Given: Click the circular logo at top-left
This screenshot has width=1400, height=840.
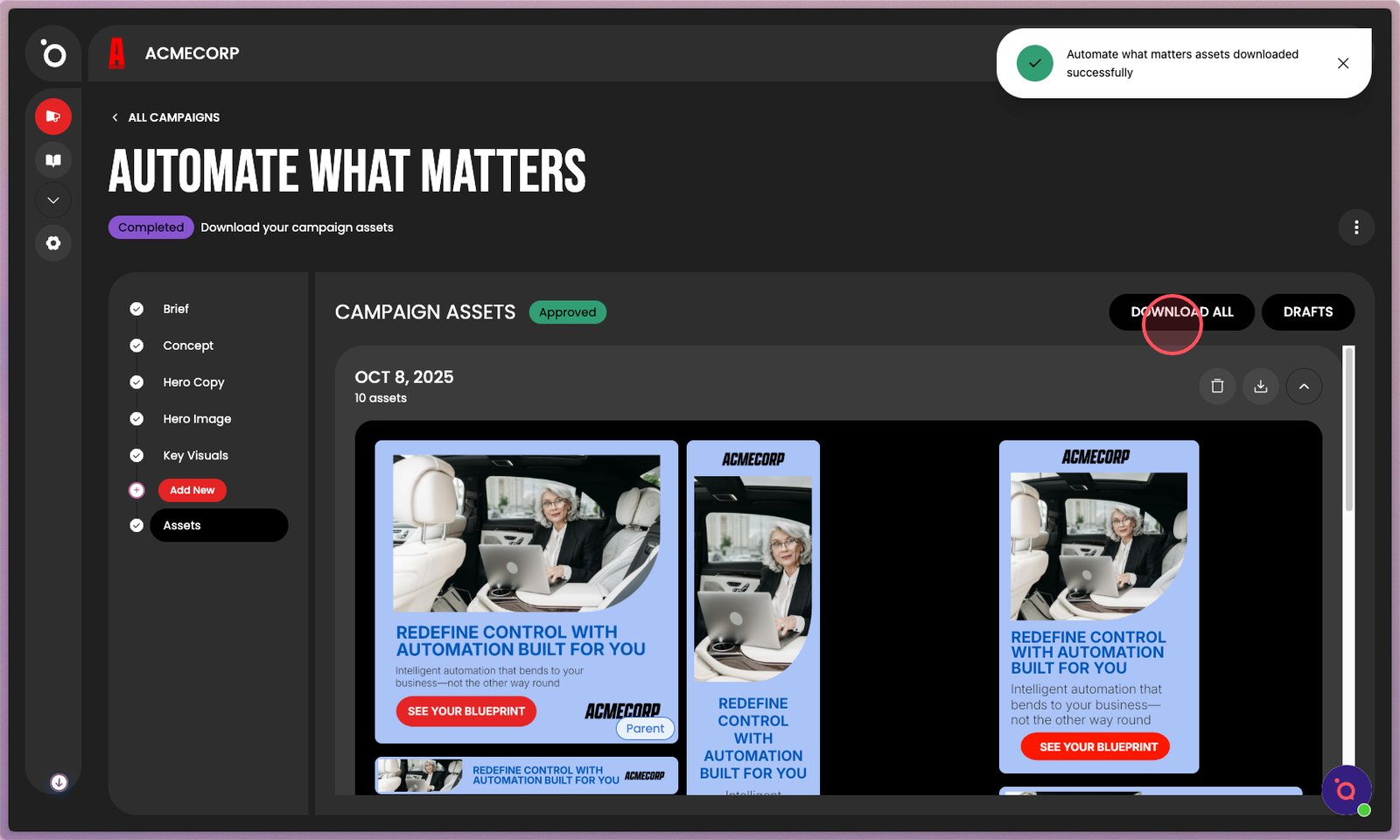Looking at the screenshot, I should pos(53,54).
